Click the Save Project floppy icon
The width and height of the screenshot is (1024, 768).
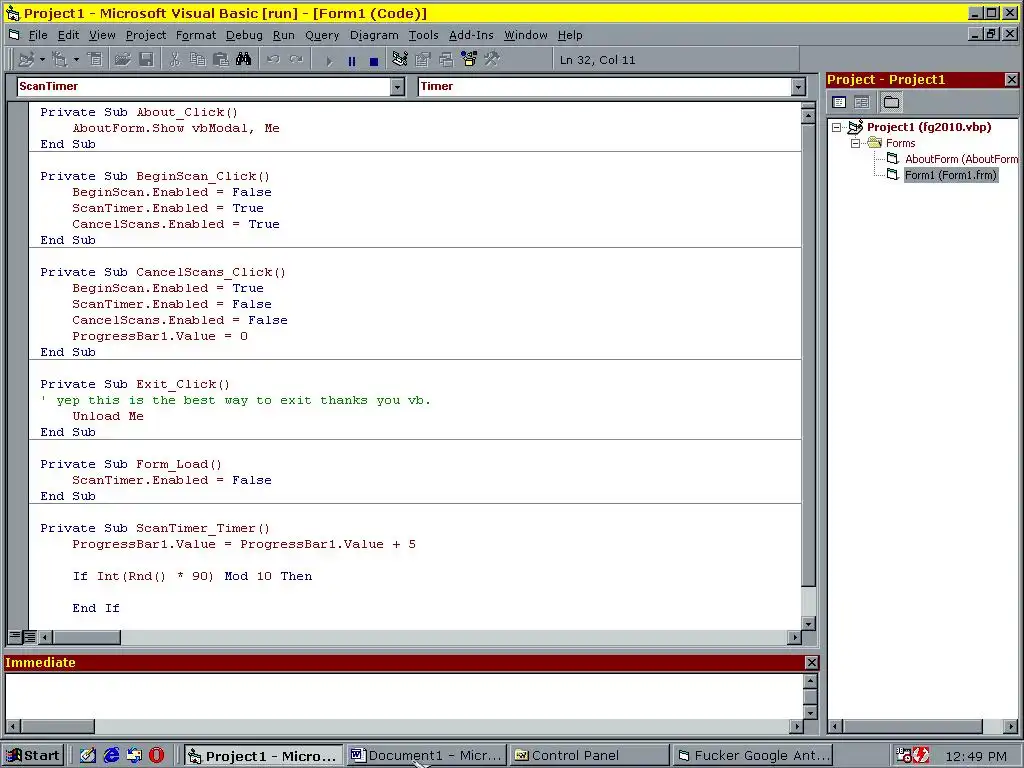pos(146,59)
